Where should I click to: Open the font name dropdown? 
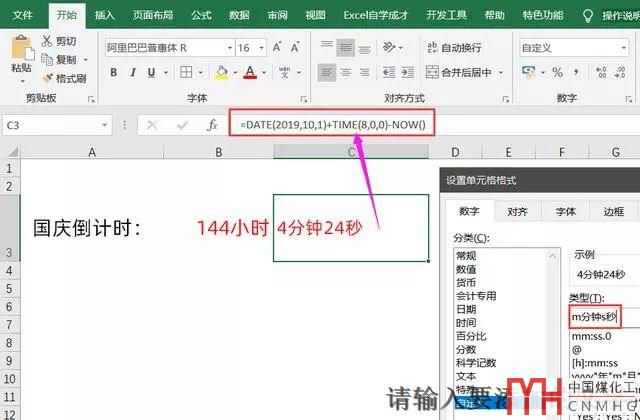(x=230, y=48)
